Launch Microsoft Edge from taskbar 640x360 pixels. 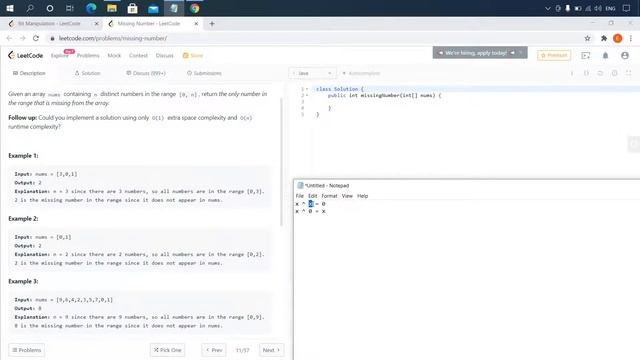coord(91,8)
